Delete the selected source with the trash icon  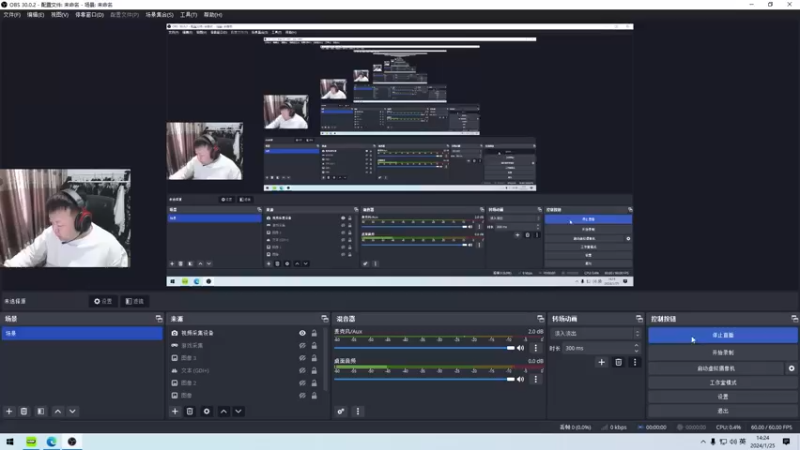[190, 411]
